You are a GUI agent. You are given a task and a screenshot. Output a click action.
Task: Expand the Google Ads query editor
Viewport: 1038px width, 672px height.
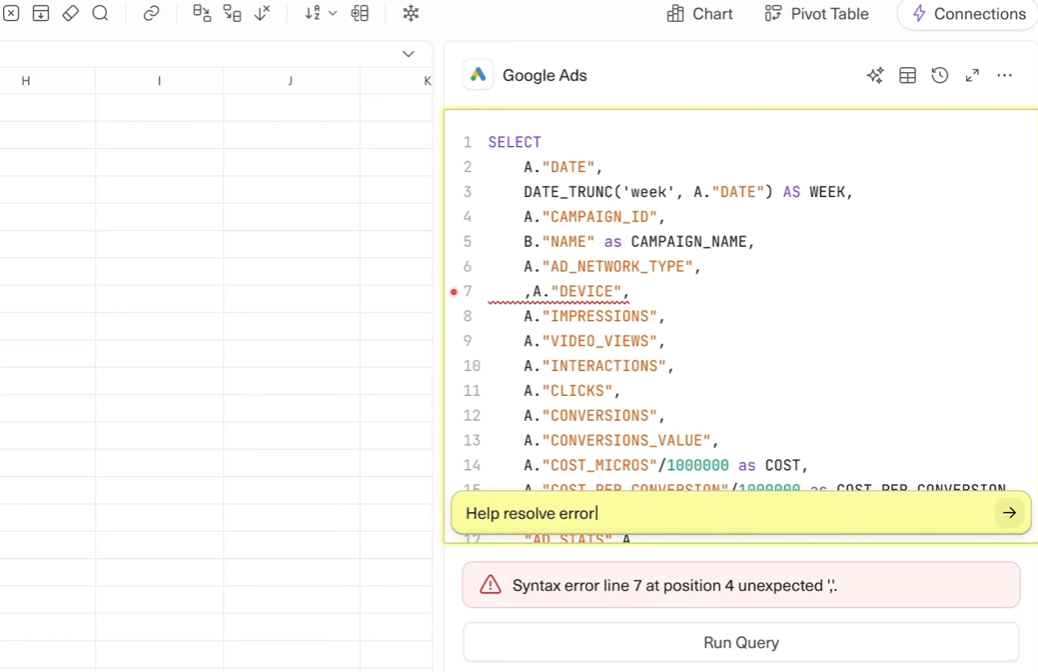coord(971,75)
